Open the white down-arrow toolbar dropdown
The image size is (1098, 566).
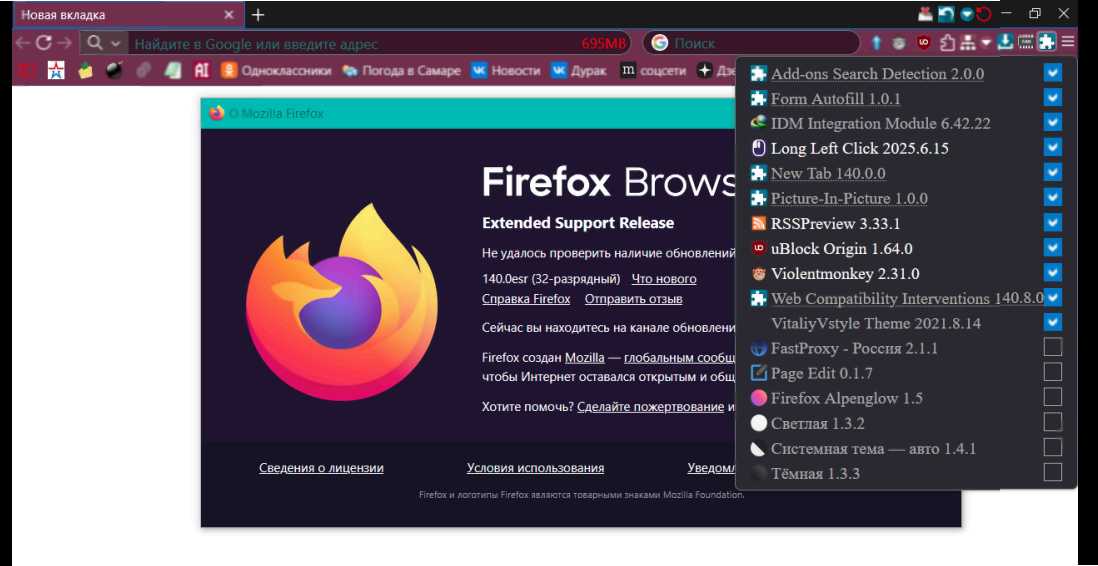(x=987, y=43)
